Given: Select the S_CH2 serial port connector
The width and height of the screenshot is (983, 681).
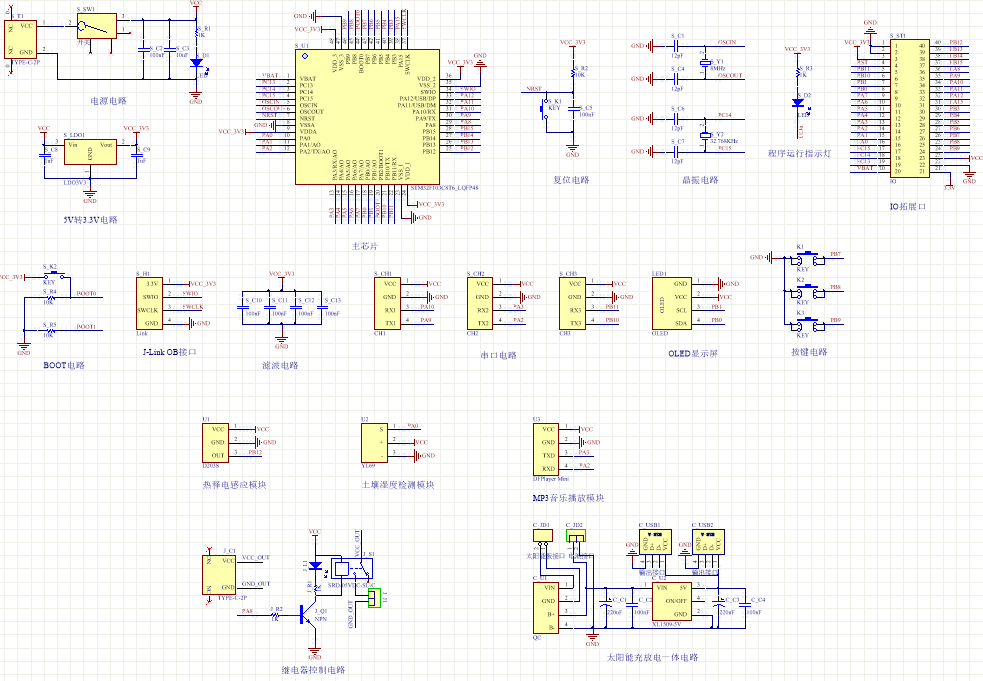Looking at the screenshot, I should 480,304.
